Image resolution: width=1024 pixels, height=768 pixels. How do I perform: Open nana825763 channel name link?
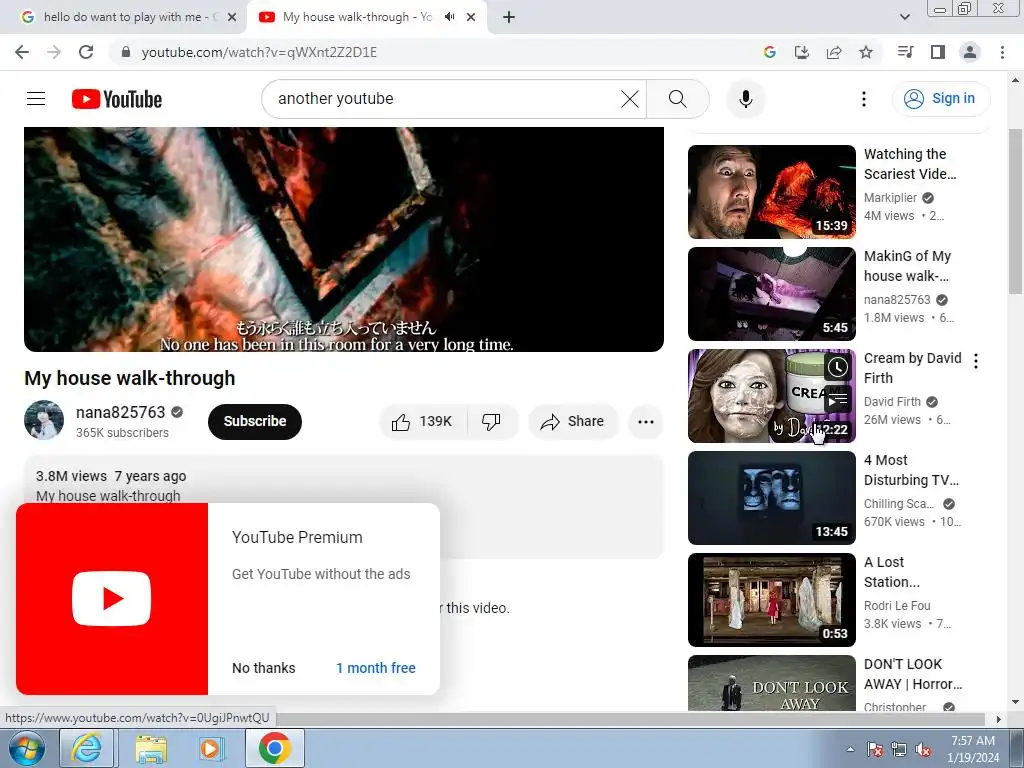click(x=120, y=413)
